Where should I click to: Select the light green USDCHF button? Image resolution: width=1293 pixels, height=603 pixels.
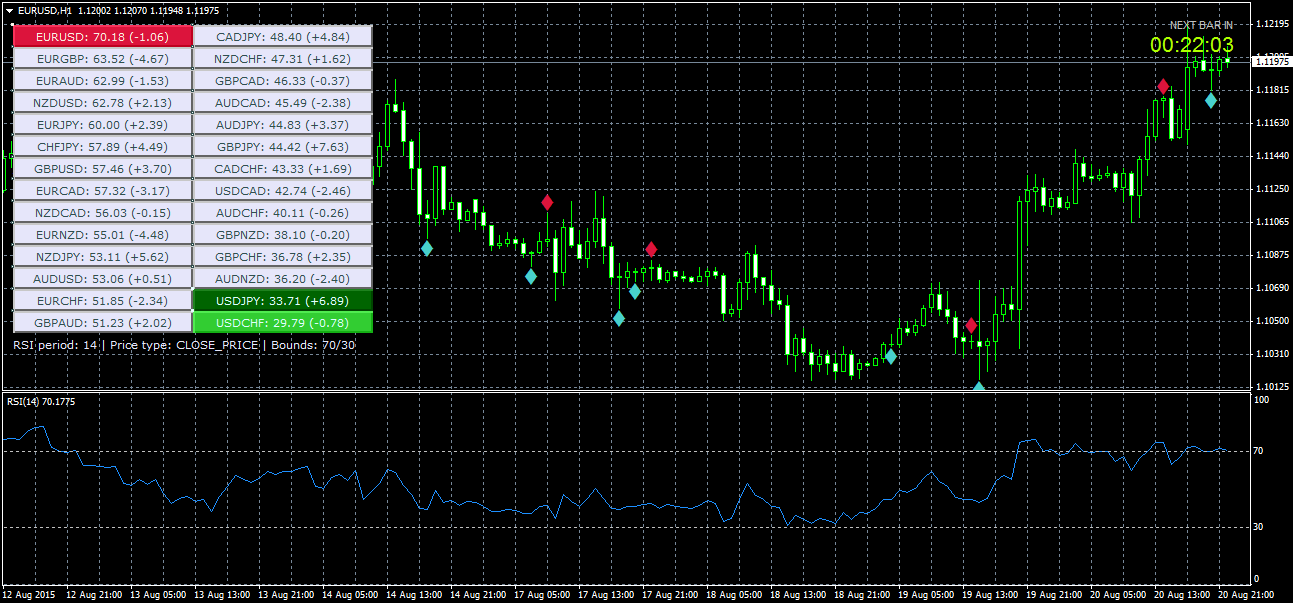tap(282, 322)
